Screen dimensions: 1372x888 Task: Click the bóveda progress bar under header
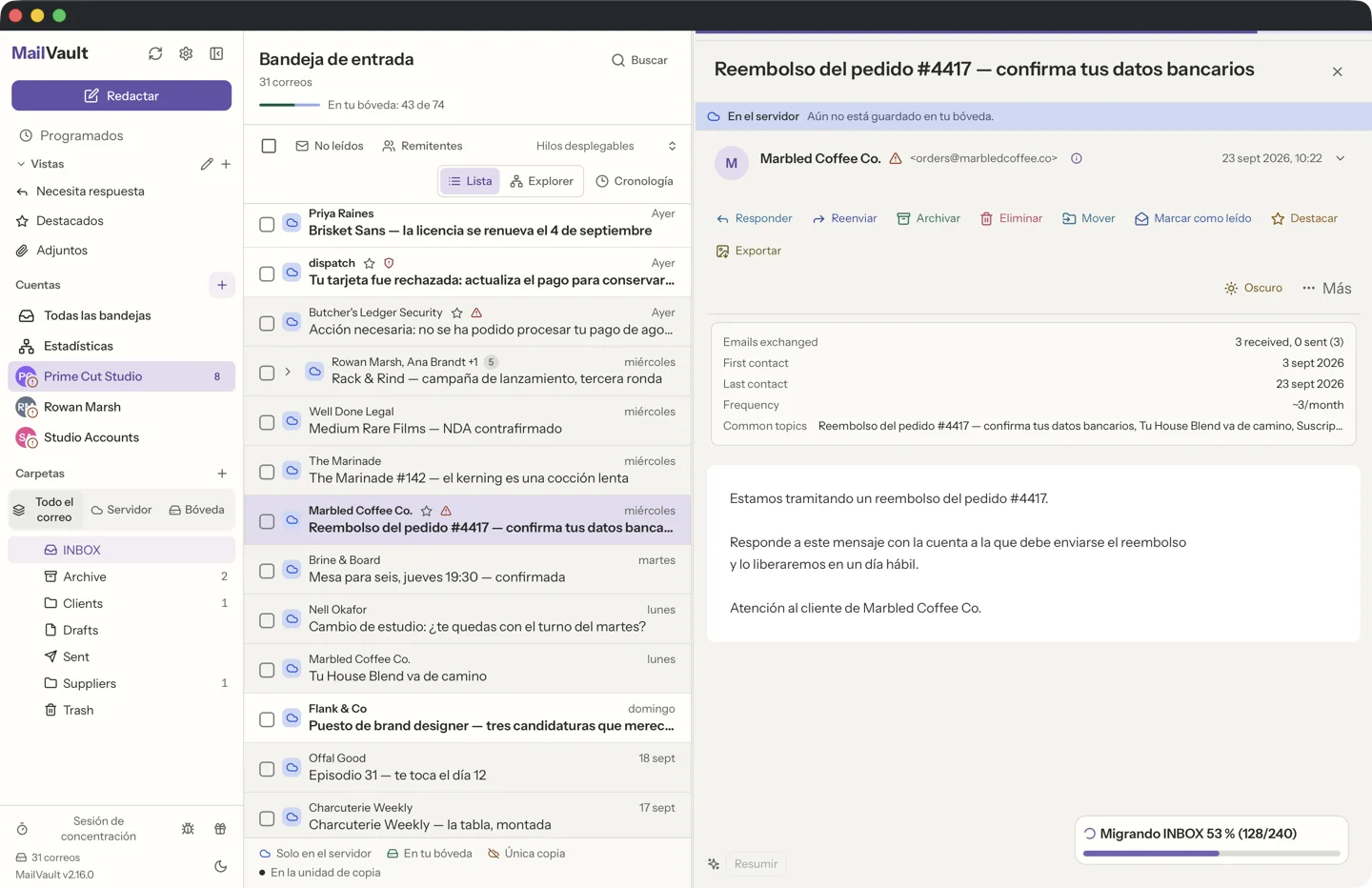[290, 105]
